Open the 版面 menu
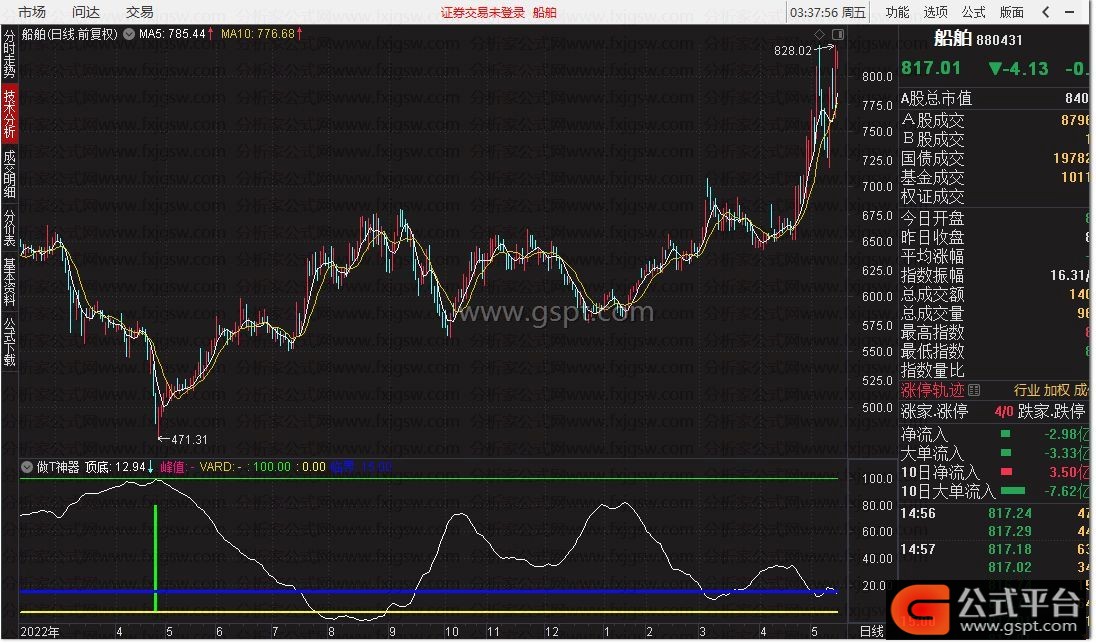The width and height of the screenshot is (1096, 643). (x=1011, y=12)
